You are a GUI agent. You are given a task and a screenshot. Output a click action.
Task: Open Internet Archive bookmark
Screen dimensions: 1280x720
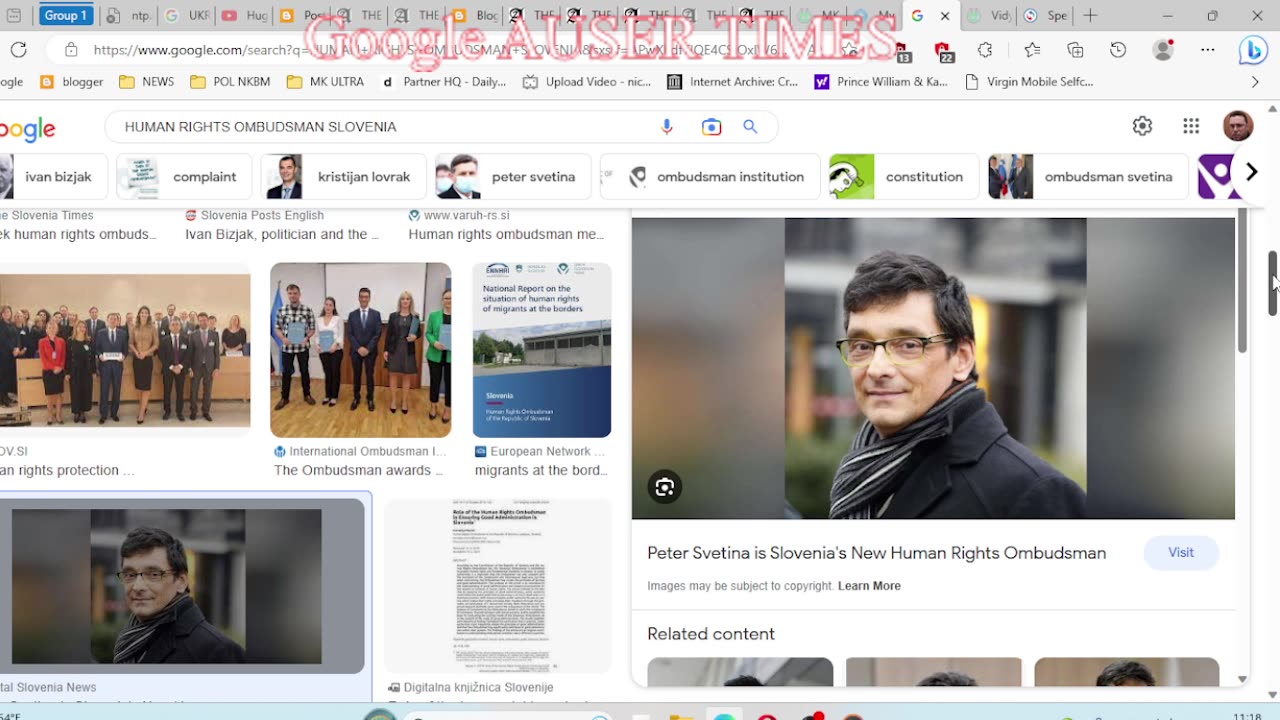click(732, 82)
